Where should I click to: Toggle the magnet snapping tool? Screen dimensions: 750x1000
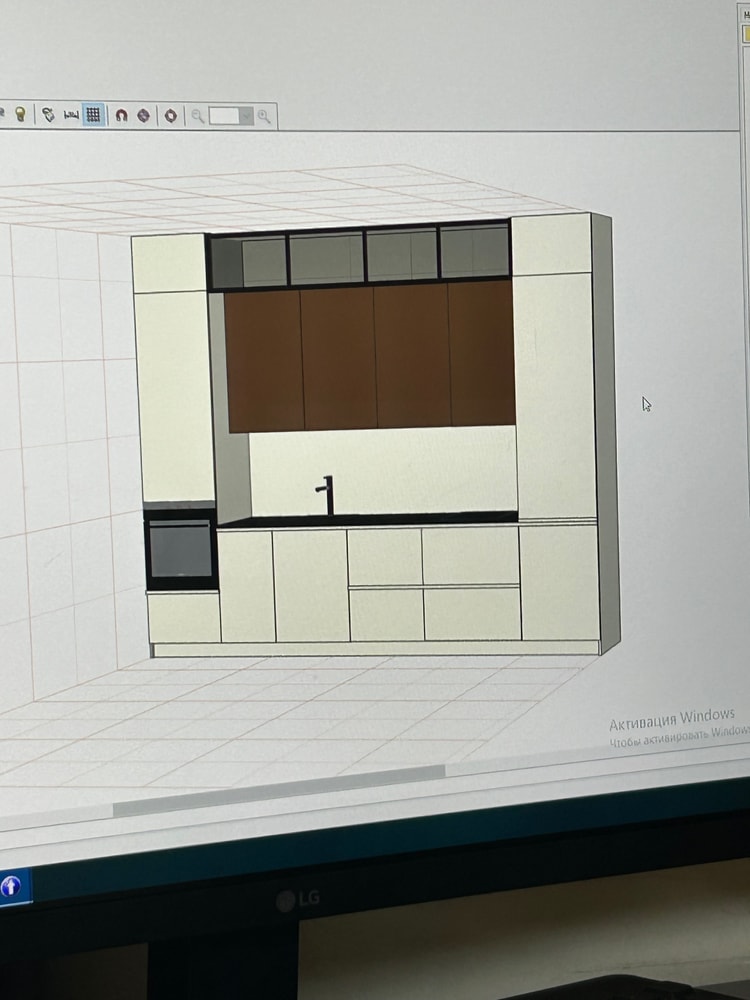121,116
